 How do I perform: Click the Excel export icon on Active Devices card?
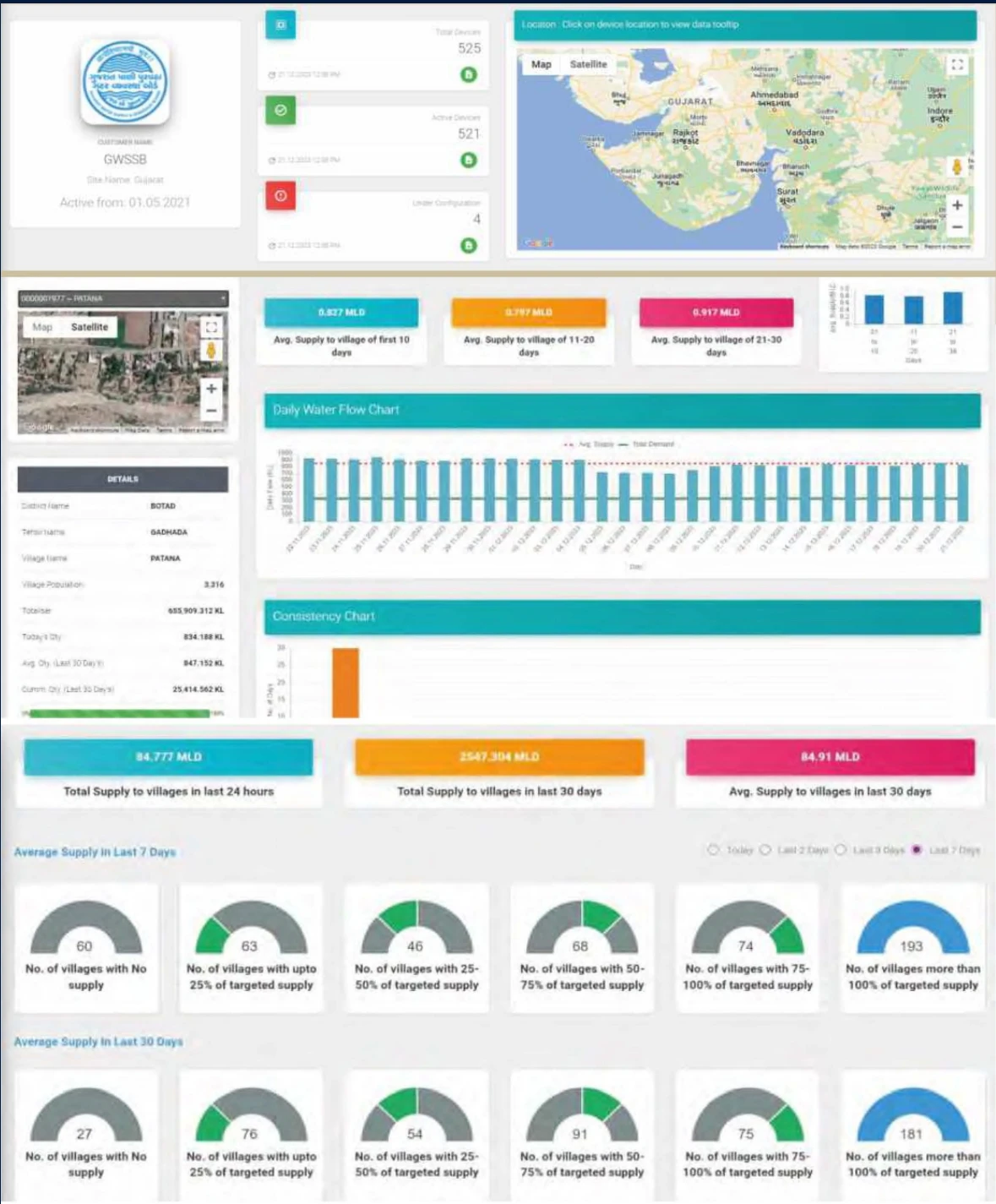[468, 158]
